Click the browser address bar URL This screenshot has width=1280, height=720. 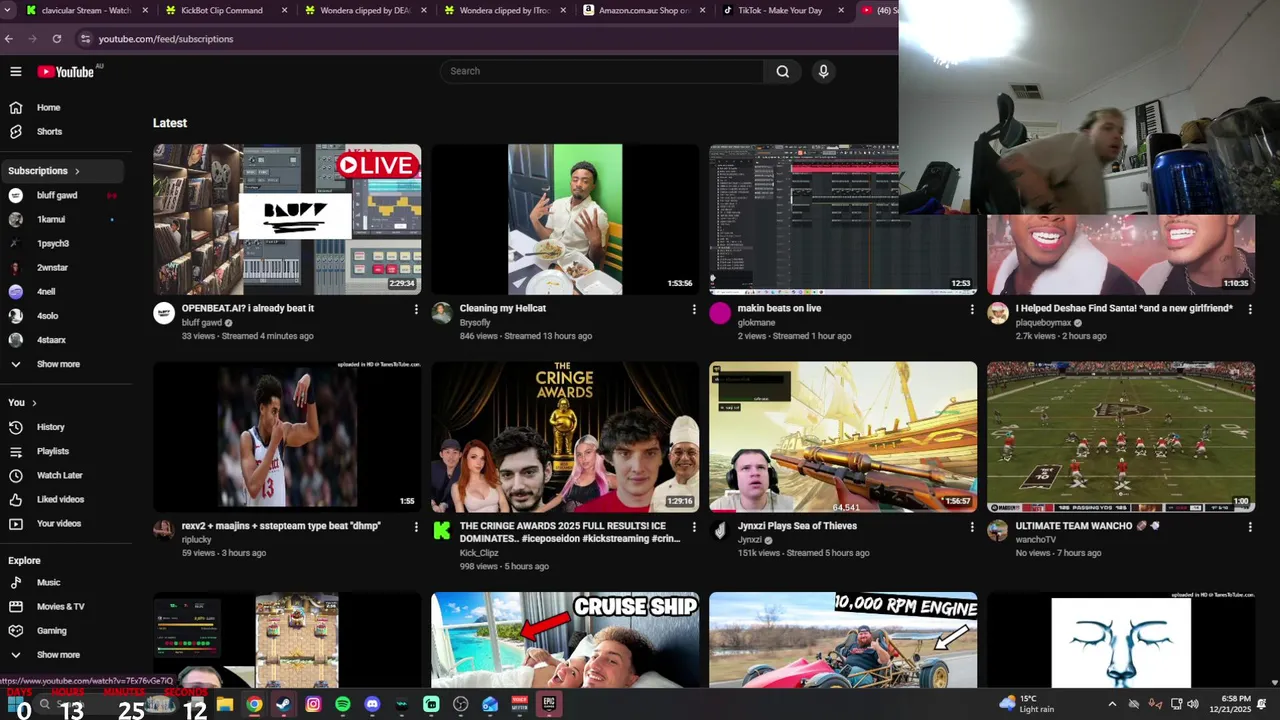click(166, 39)
